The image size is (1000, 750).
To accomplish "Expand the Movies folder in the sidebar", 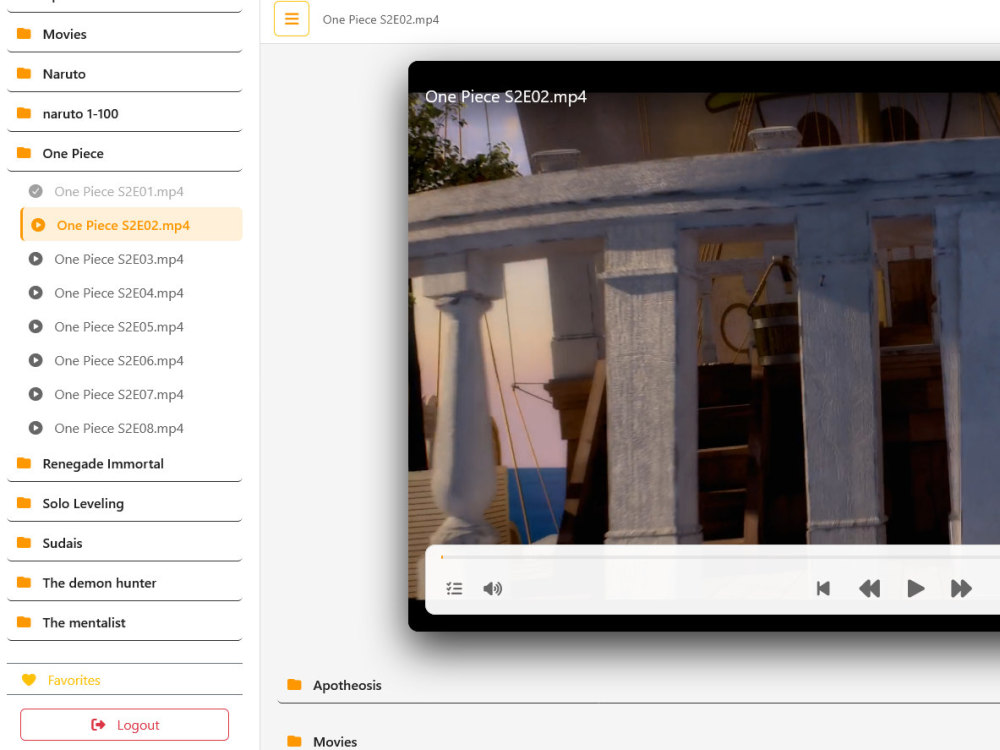I will 124,34.
